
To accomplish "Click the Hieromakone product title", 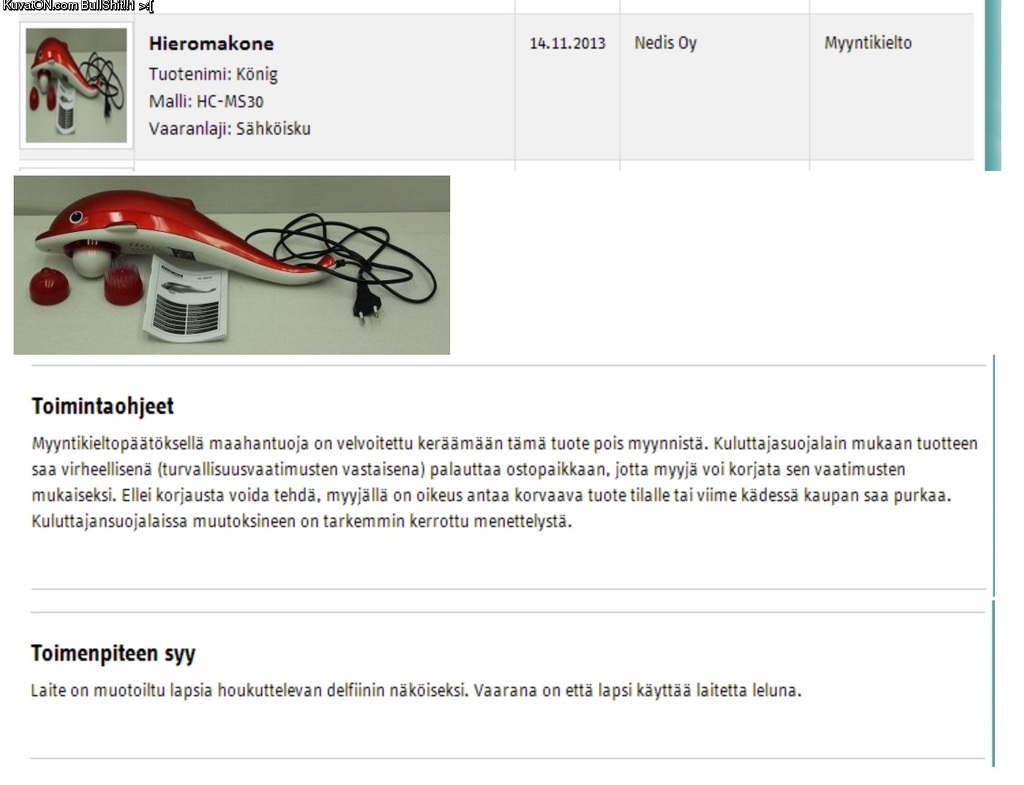I will tap(211, 44).
